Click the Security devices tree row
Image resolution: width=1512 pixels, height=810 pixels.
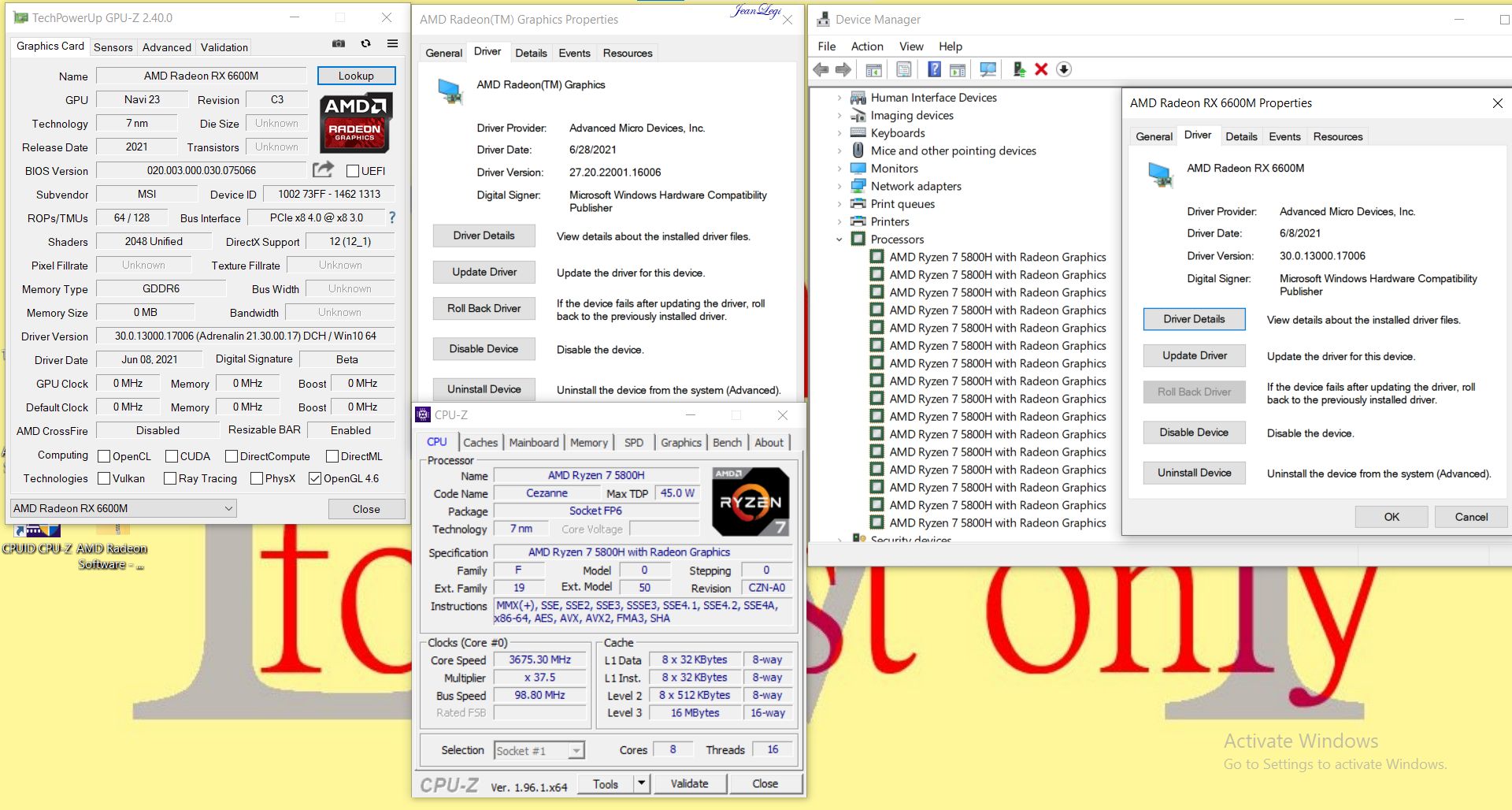coord(901,540)
